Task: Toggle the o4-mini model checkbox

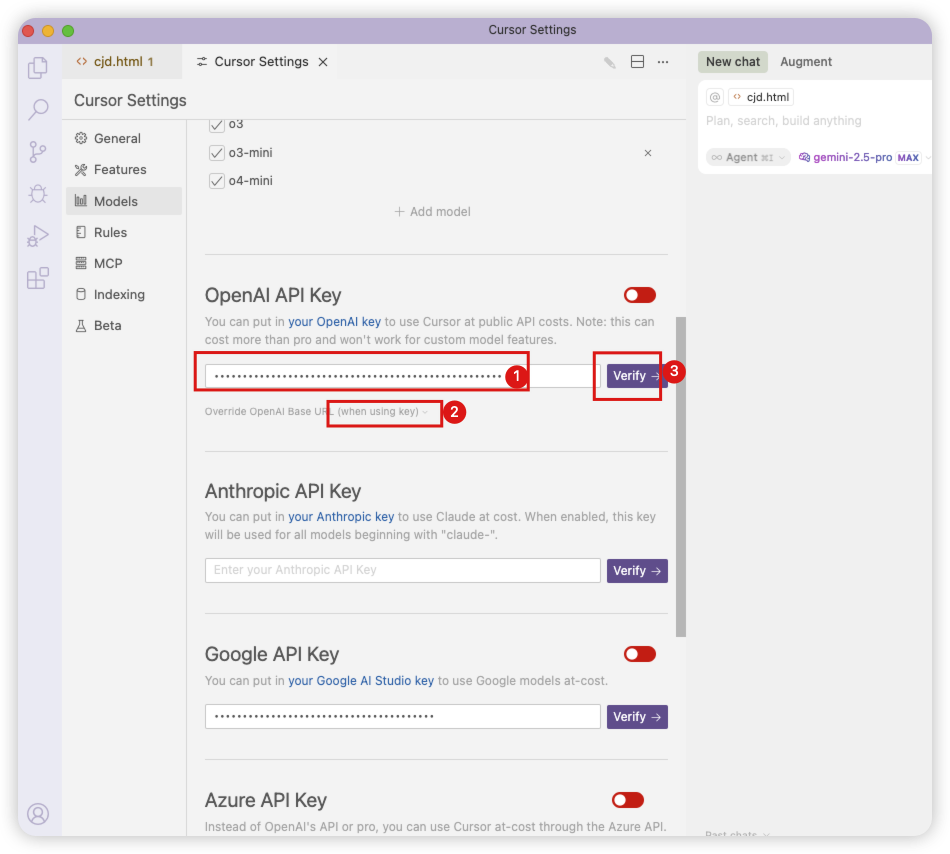Action: point(217,180)
